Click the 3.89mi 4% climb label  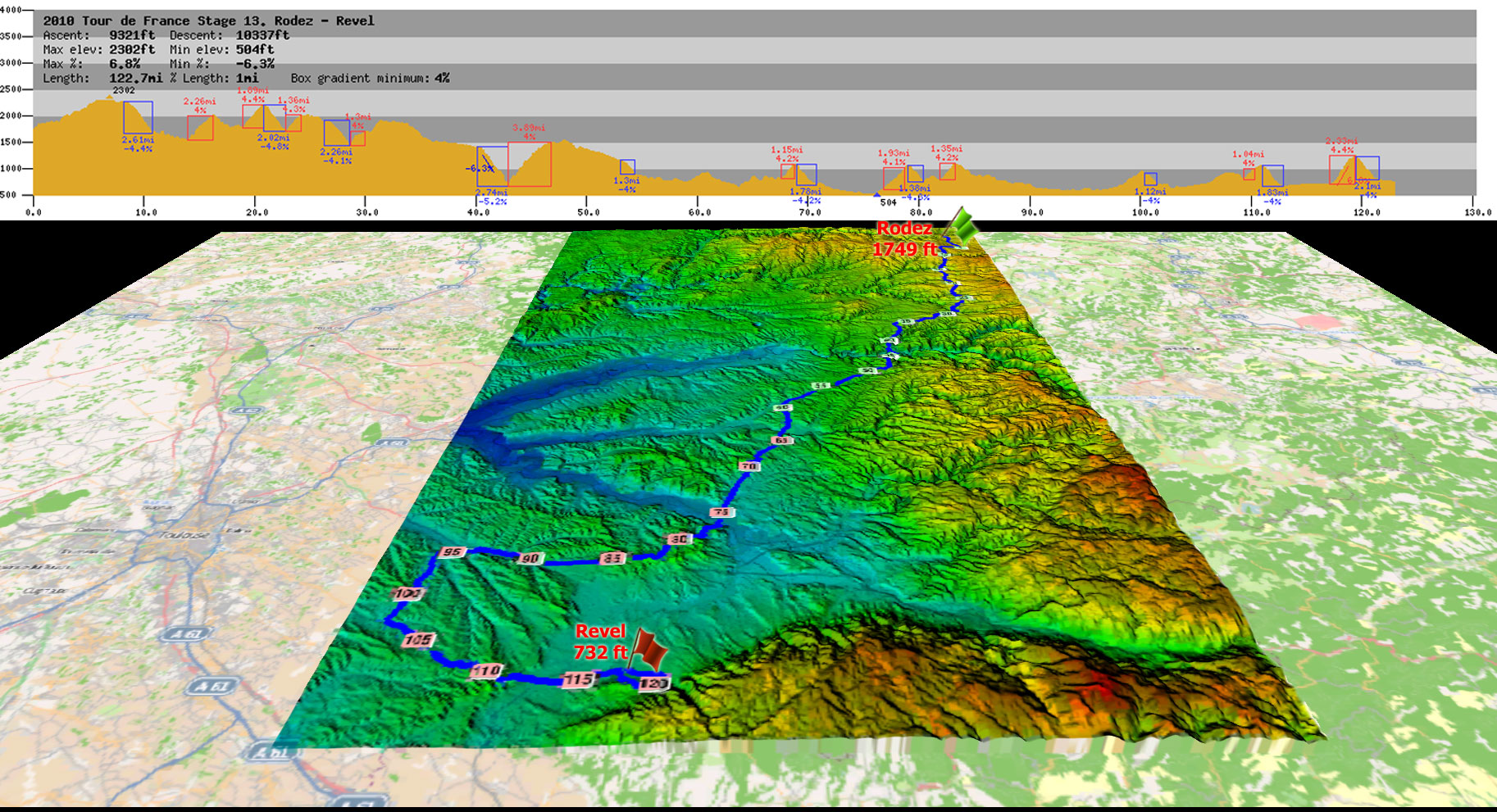tap(529, 132)
